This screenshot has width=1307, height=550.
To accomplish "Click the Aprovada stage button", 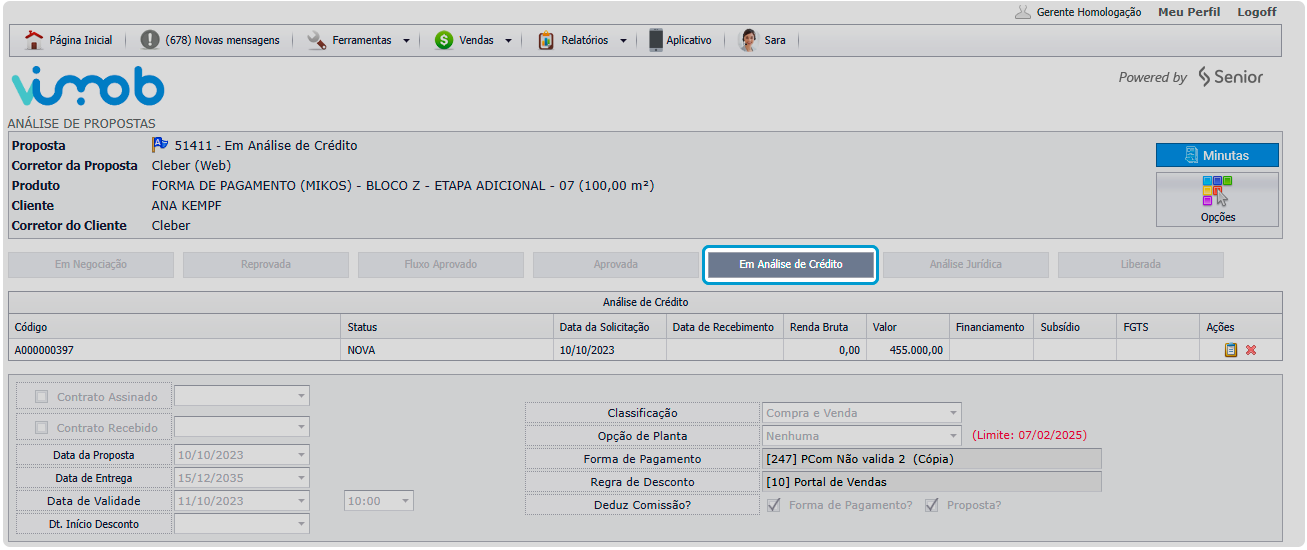I will pyautogui.click(x=616, y=265).
